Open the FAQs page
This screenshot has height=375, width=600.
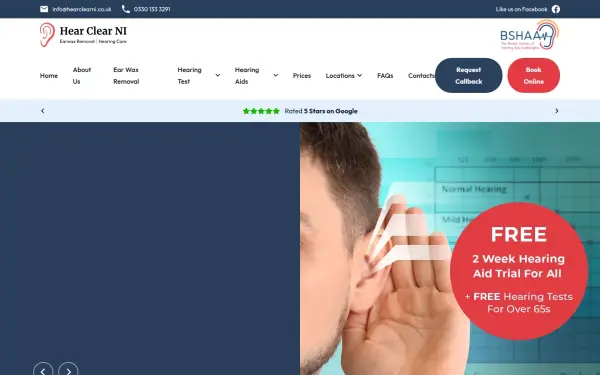coord(385,76)
